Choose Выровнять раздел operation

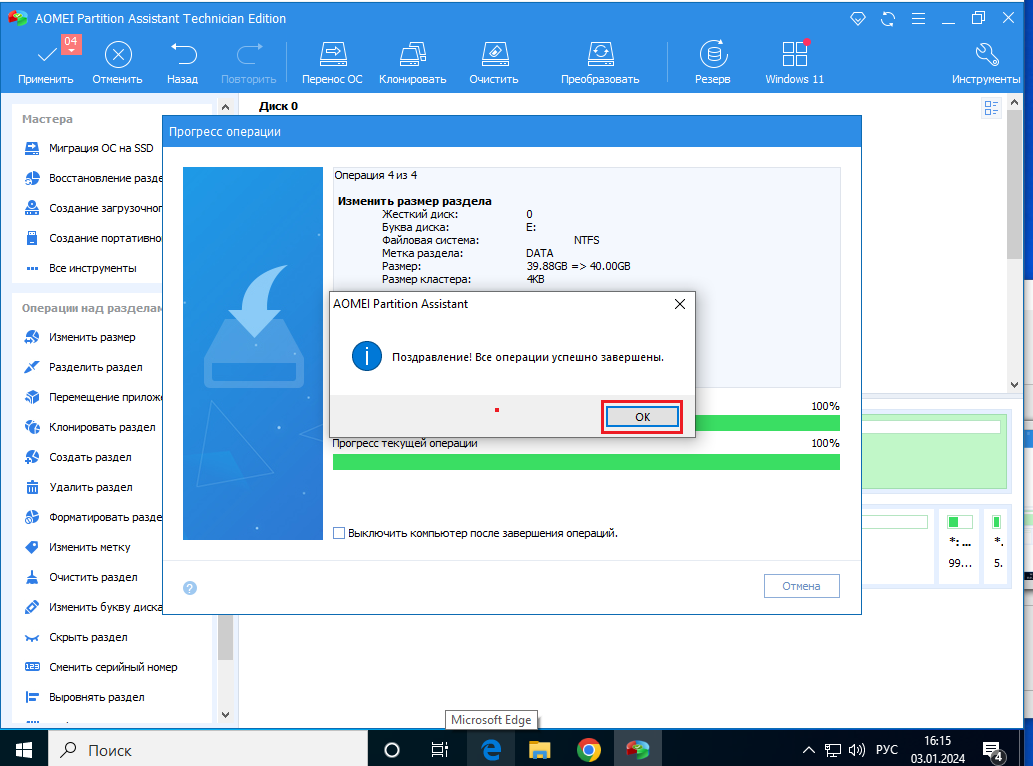(85, 698)
